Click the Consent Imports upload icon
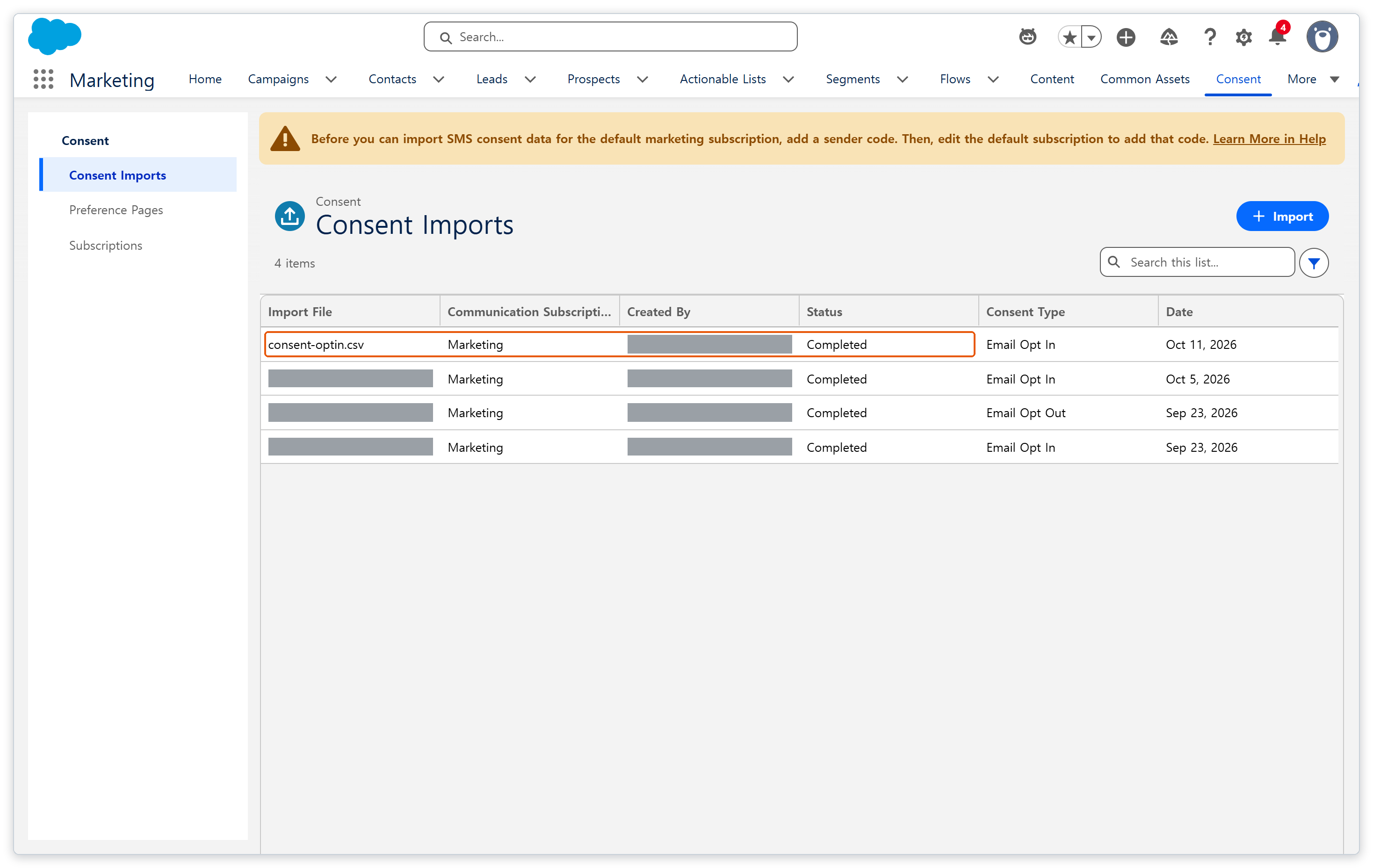The height and width of the screenshot is (868, 1373). click(x=289, y=217)
